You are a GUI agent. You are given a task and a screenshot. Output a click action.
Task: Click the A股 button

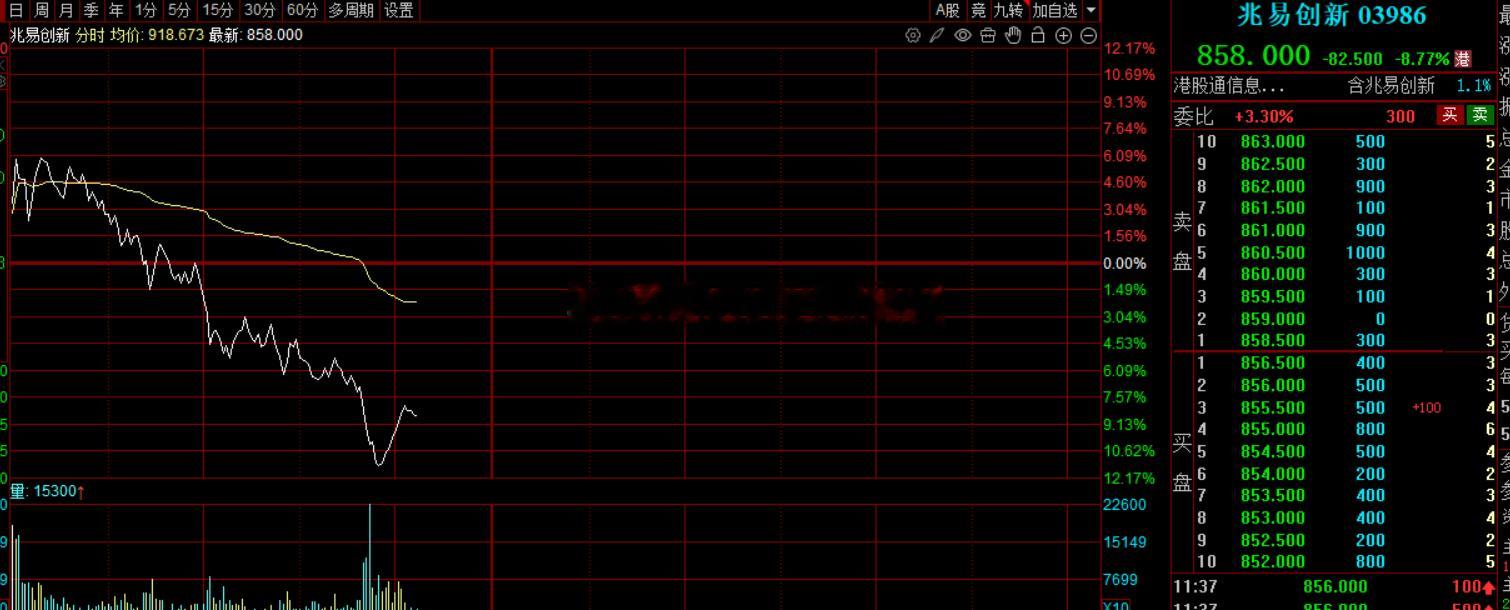point(948,10)
